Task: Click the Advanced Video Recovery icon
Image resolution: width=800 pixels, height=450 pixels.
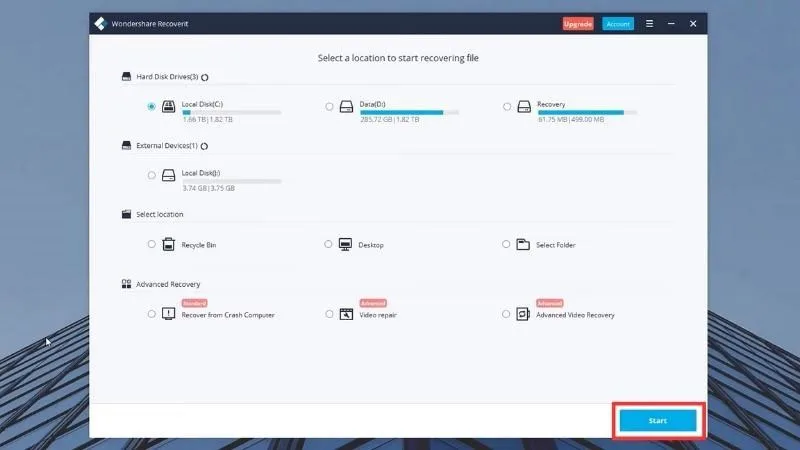Action: [x=523, y=314]
